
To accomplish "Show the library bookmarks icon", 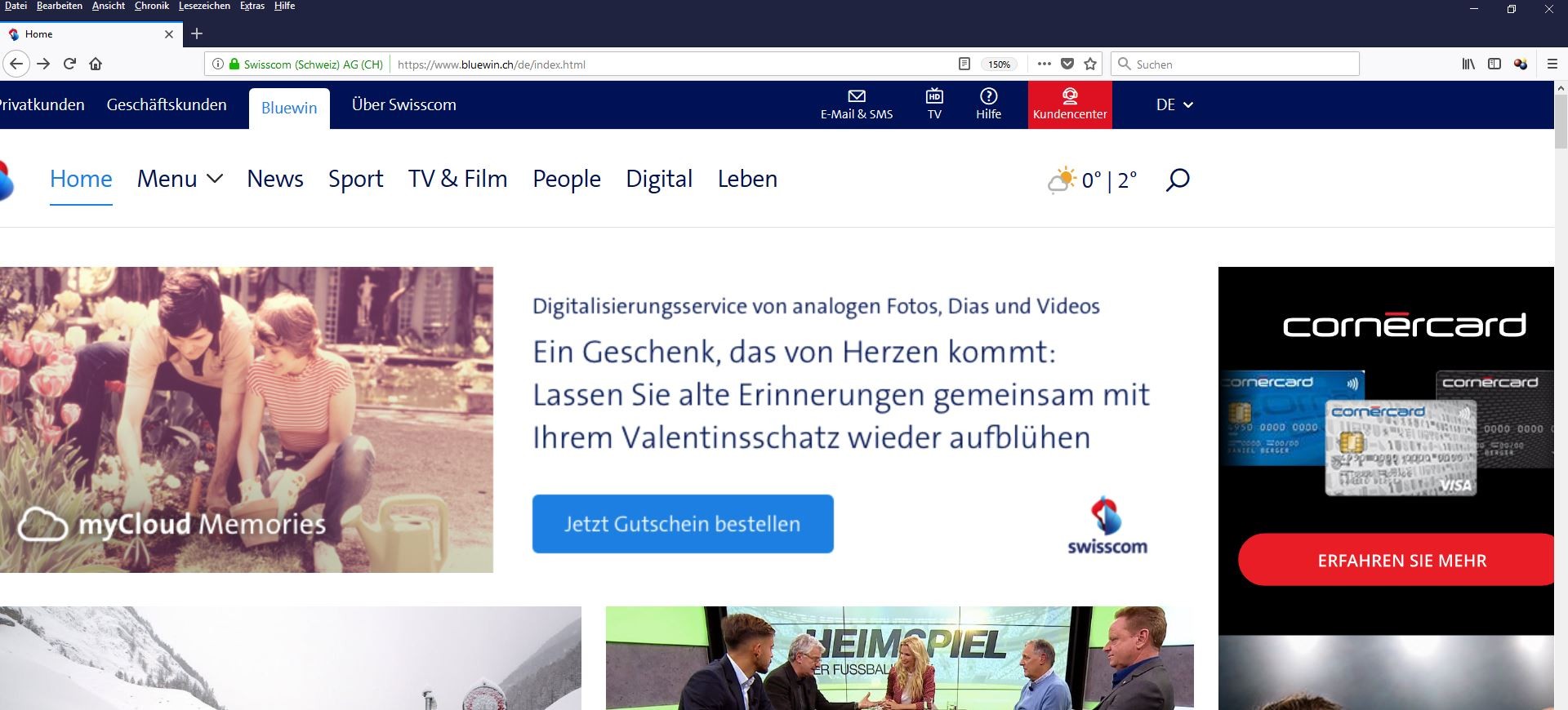I will coord(1468,64).
